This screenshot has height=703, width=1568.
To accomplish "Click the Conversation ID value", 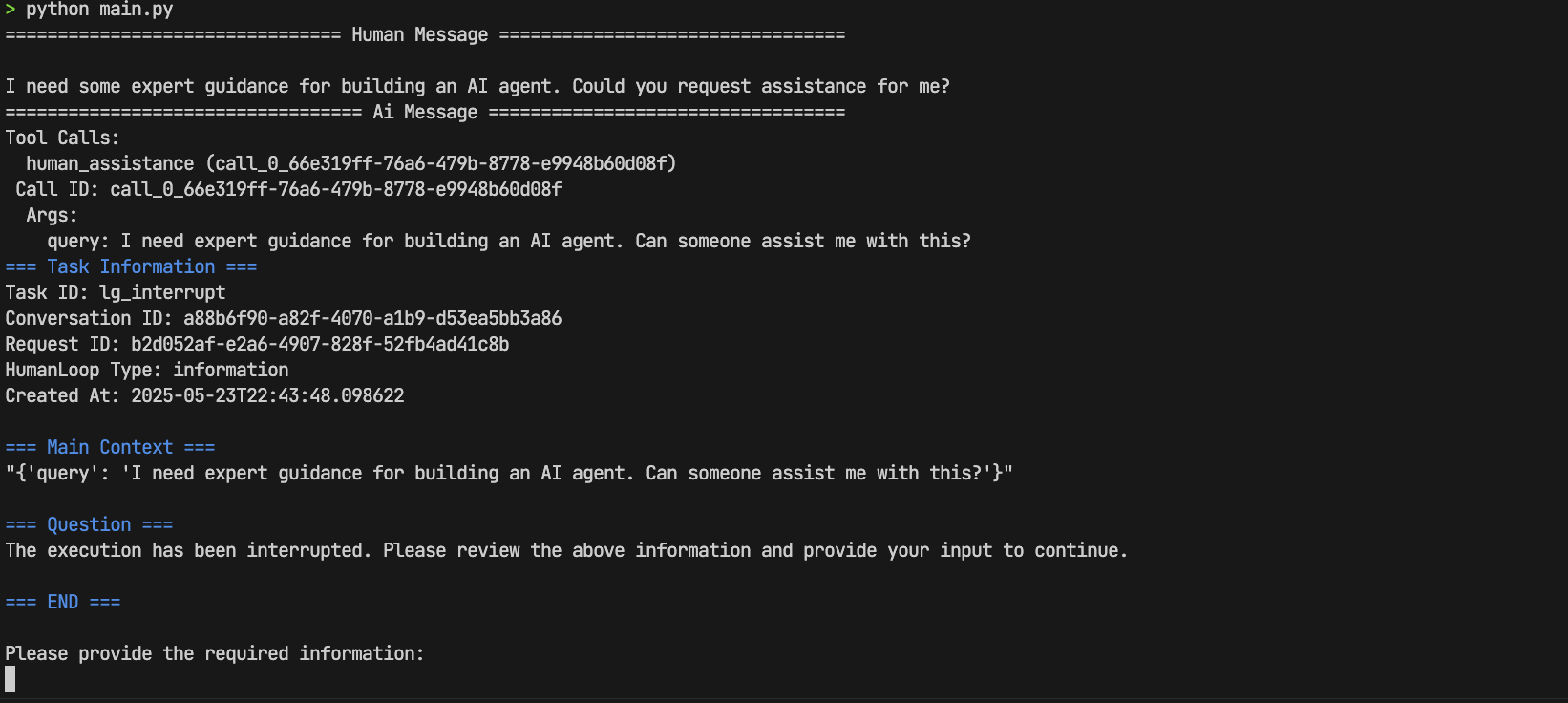I will [x=372, y=319].
